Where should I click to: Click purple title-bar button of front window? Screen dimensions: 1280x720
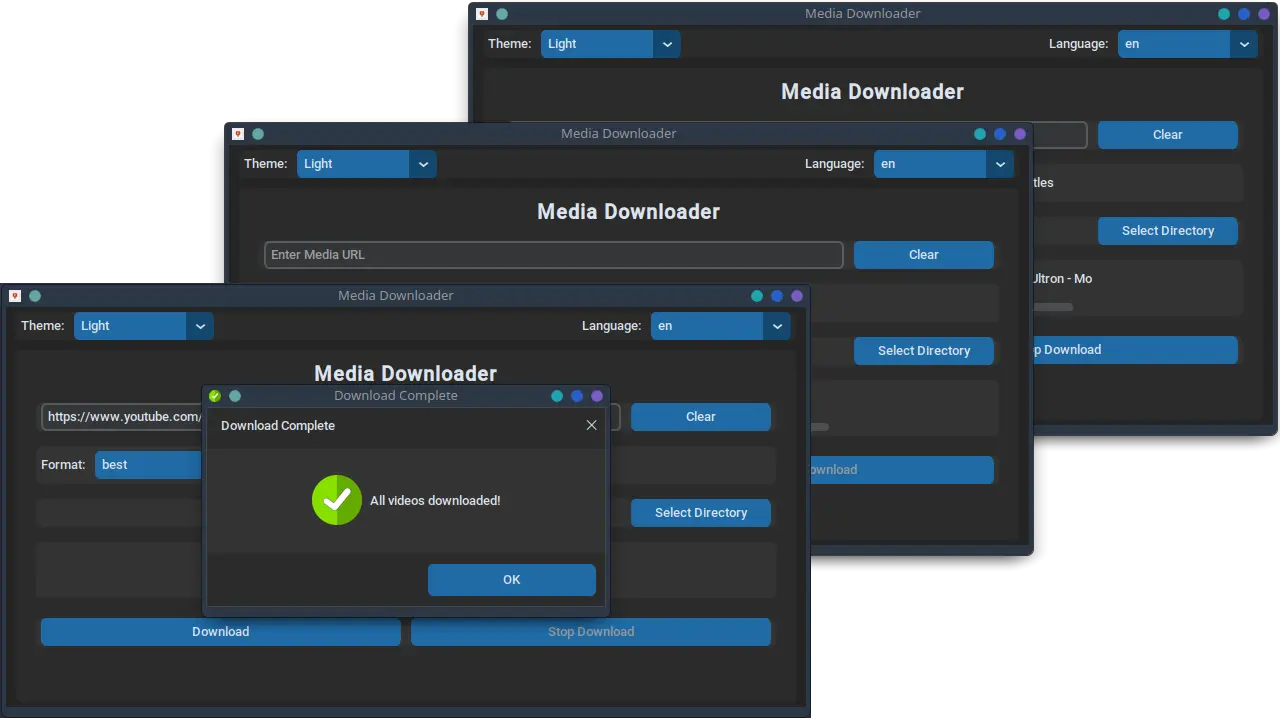point(797,296)
